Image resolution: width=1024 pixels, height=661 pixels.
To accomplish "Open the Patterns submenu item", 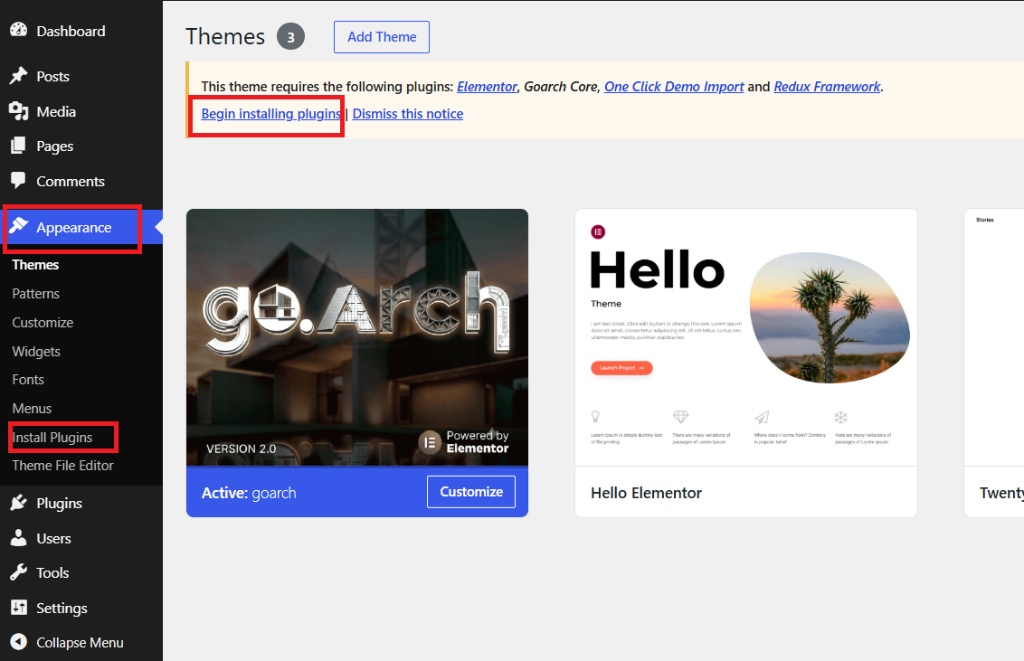I will [35, 294].
